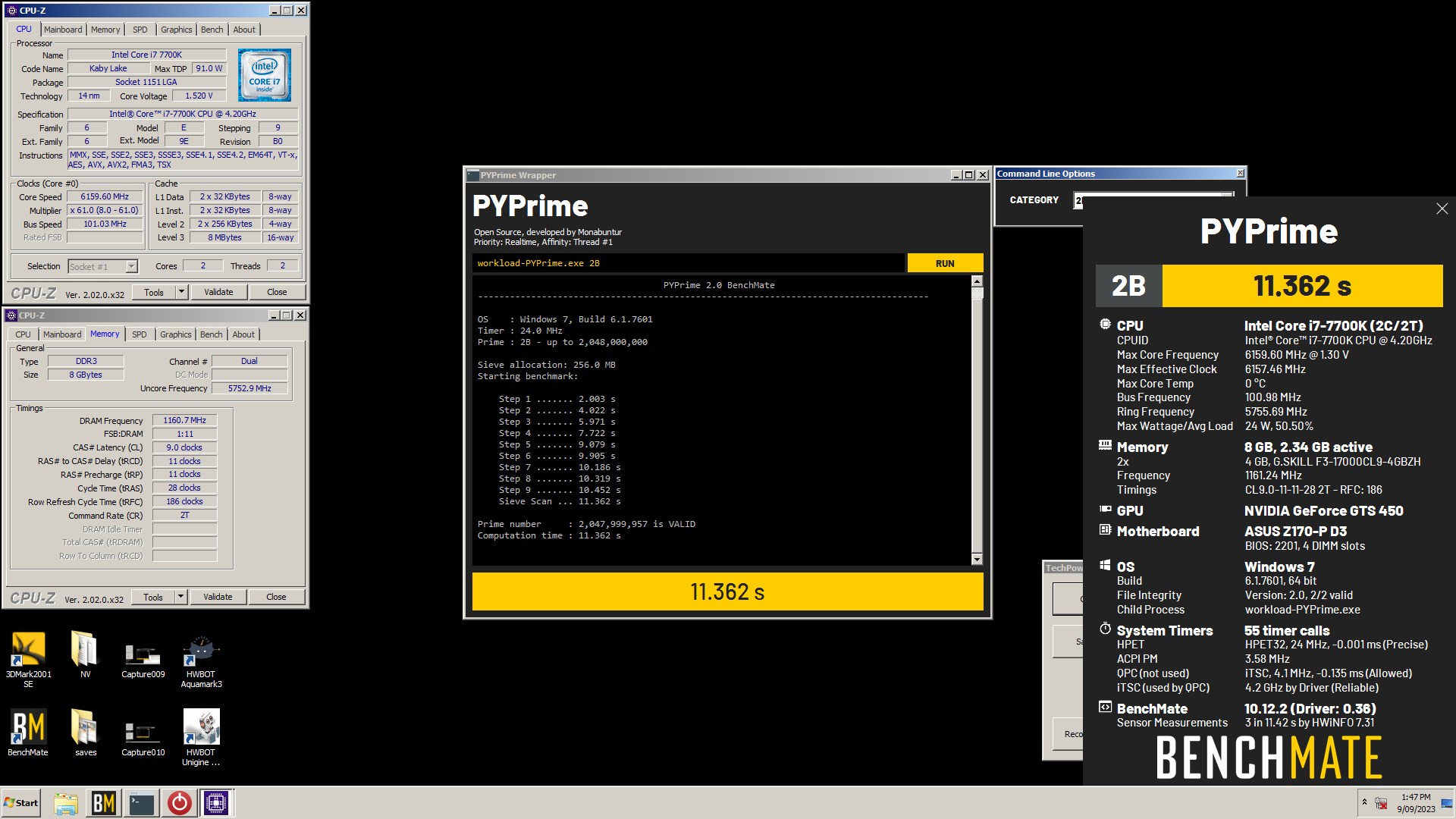Expand Tools dropdown arrow in lower CPU-Z
The height and width of the screenshot is (819, 1456).
pyautogui.click(x=180, y=597)
